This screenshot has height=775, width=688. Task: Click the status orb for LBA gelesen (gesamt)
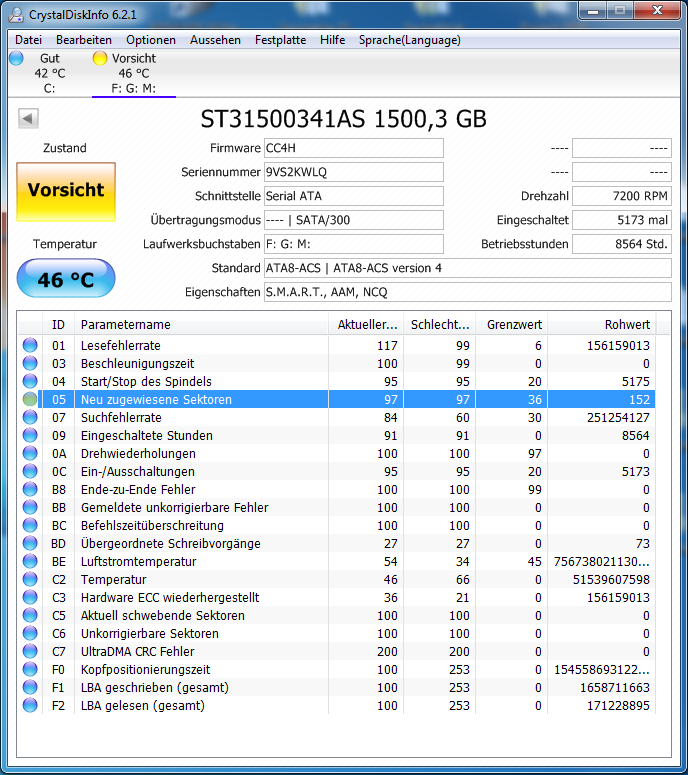(x=30, y=705)
